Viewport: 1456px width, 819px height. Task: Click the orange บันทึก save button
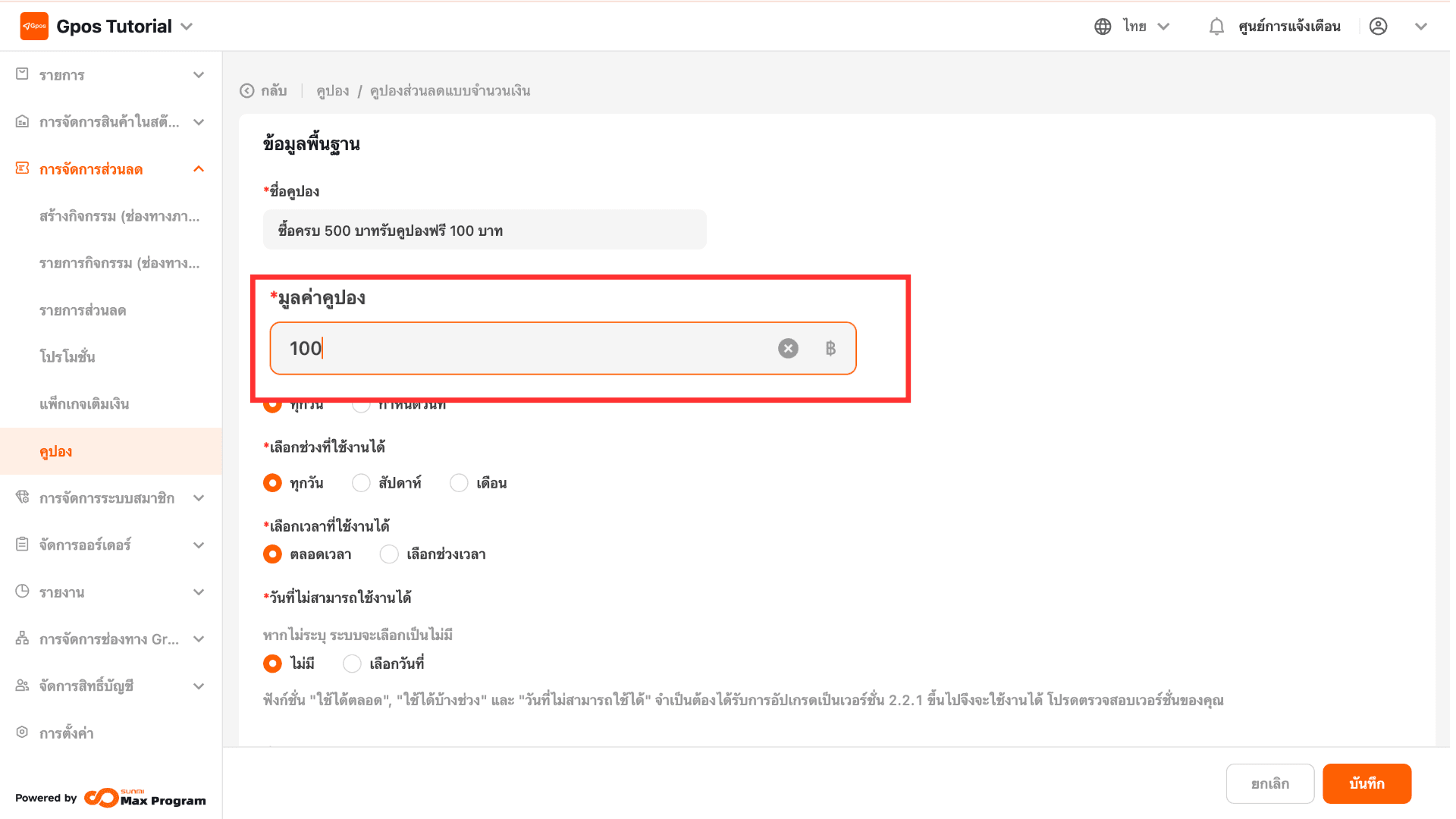pyautogui.click(x=1367, y=783)
